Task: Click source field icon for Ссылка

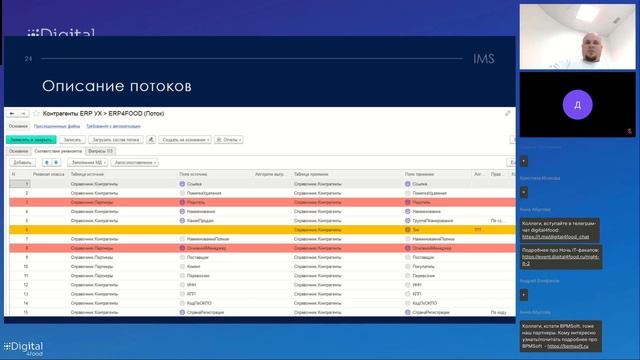Action: click(182, 184)
